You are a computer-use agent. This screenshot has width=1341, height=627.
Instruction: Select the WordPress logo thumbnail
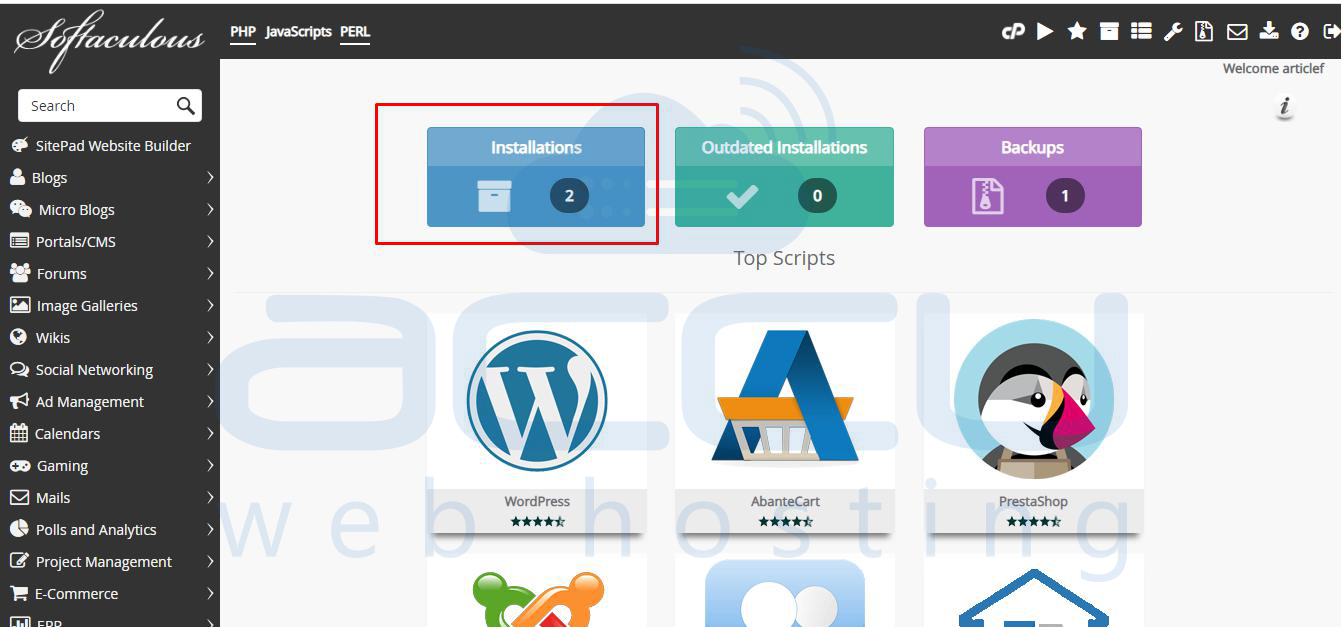click(x=537, y=401)
